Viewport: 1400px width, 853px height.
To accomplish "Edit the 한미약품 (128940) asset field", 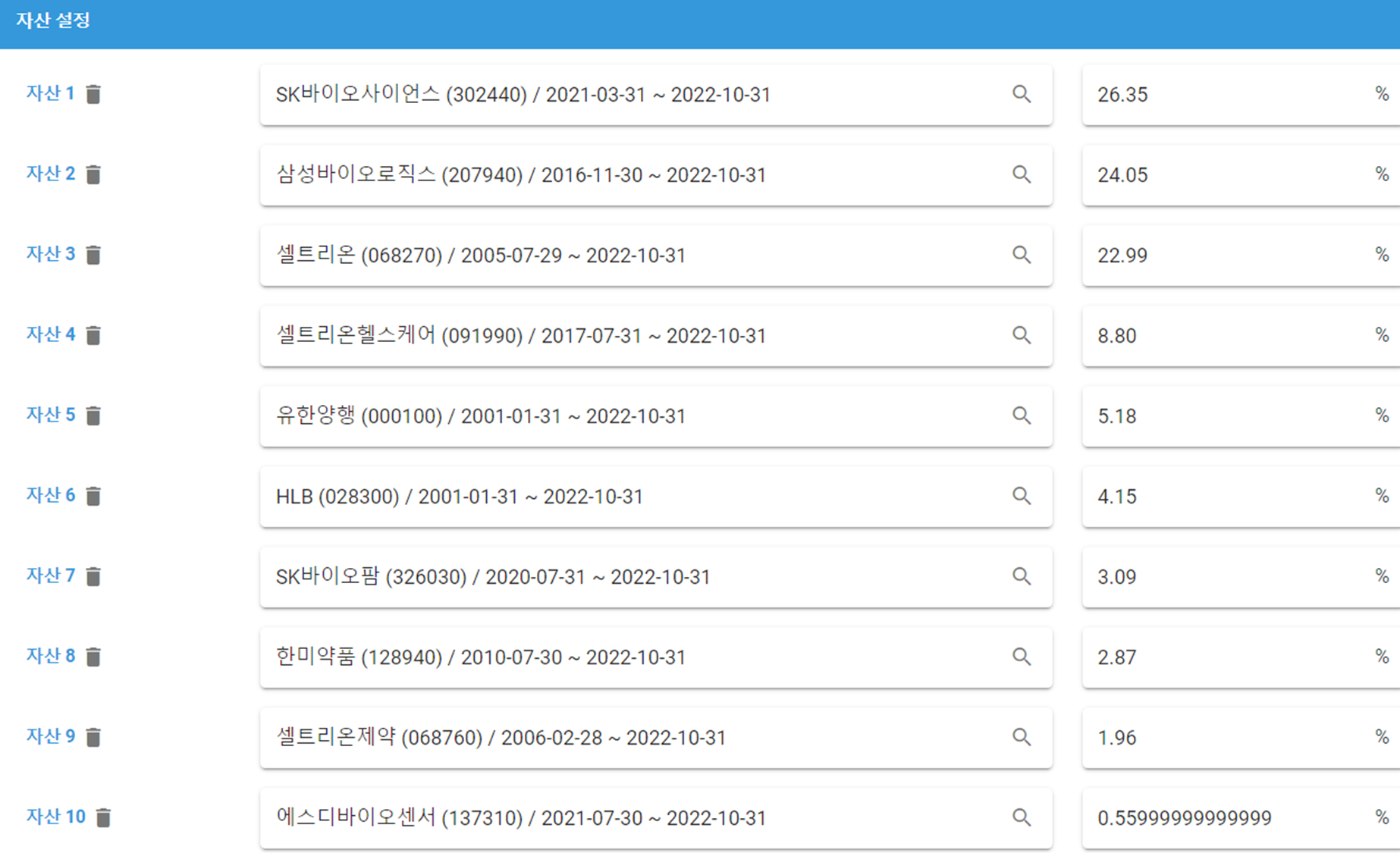I will point(656,657).
